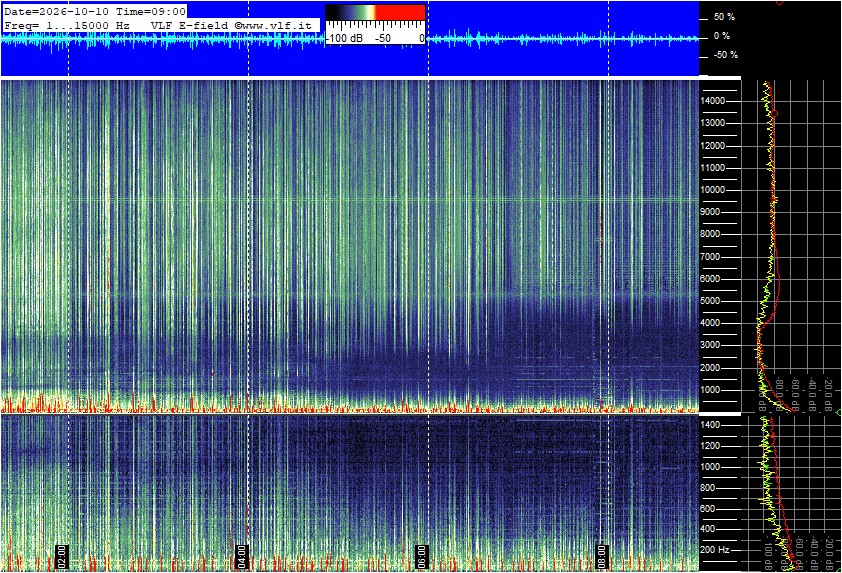Select the 08:00 time marker label

[x=601, y=556]
